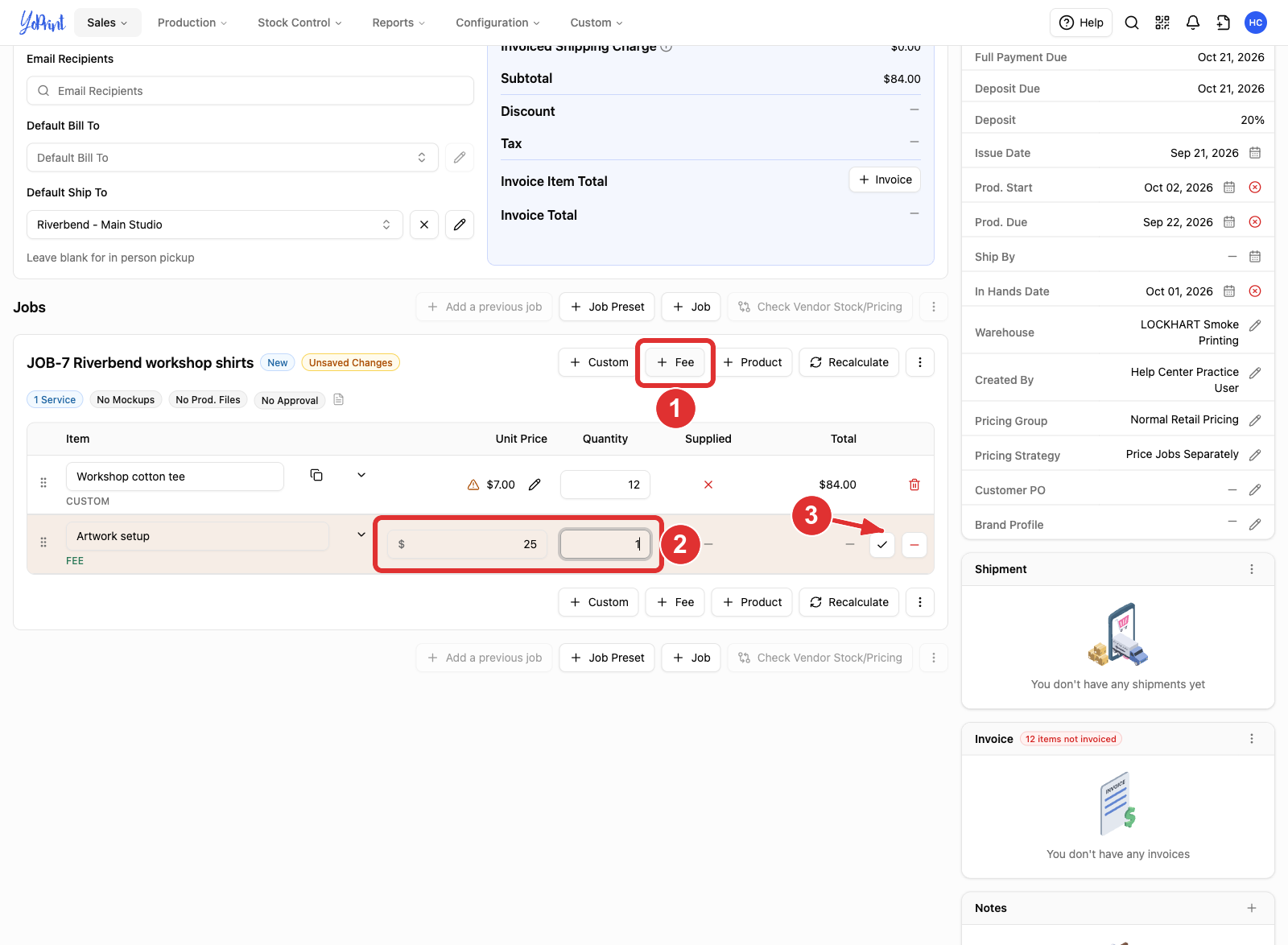The width and height of the screenshot is (1288, 945).
Task: Edit the Warehouse setting
Action: click(x=1255, y=326)
